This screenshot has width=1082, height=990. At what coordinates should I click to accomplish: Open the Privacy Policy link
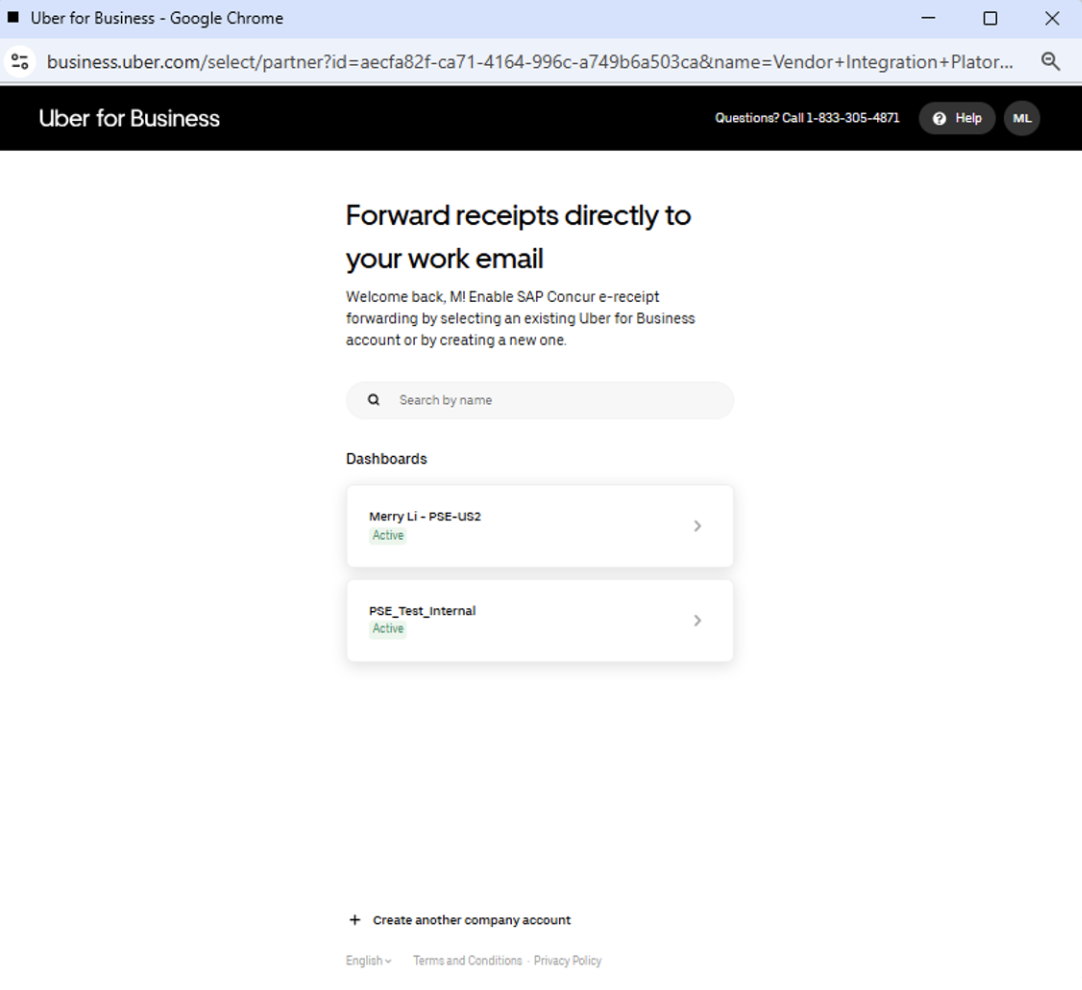567,960
